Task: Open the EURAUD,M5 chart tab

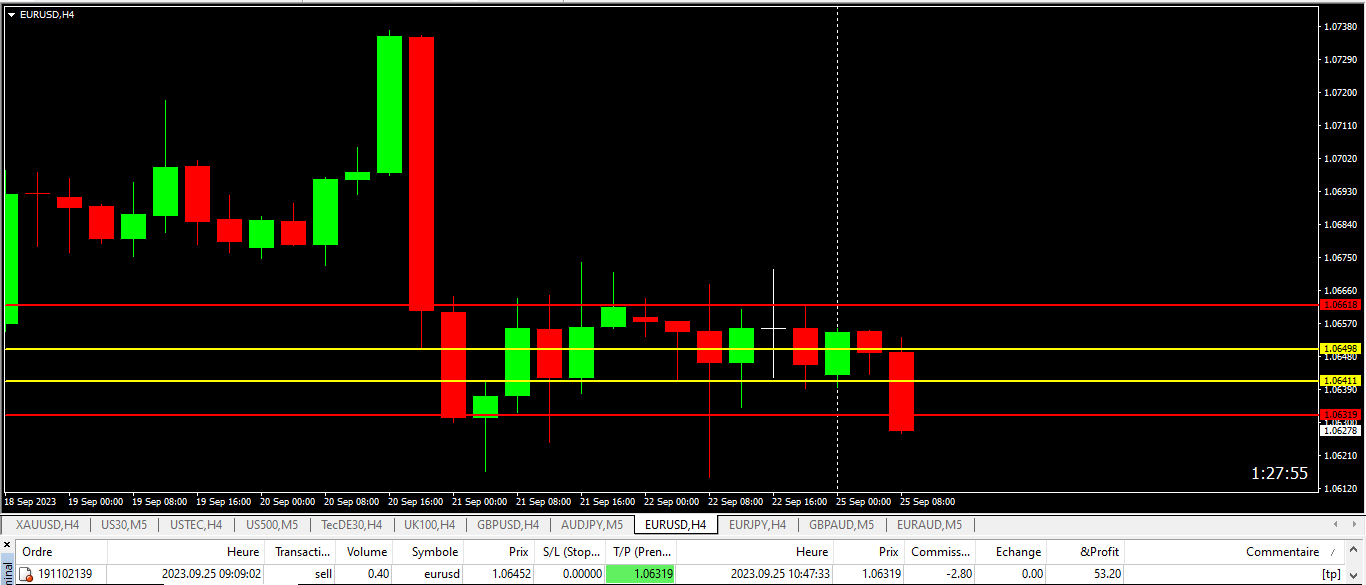Action: (x=929, y=524)
